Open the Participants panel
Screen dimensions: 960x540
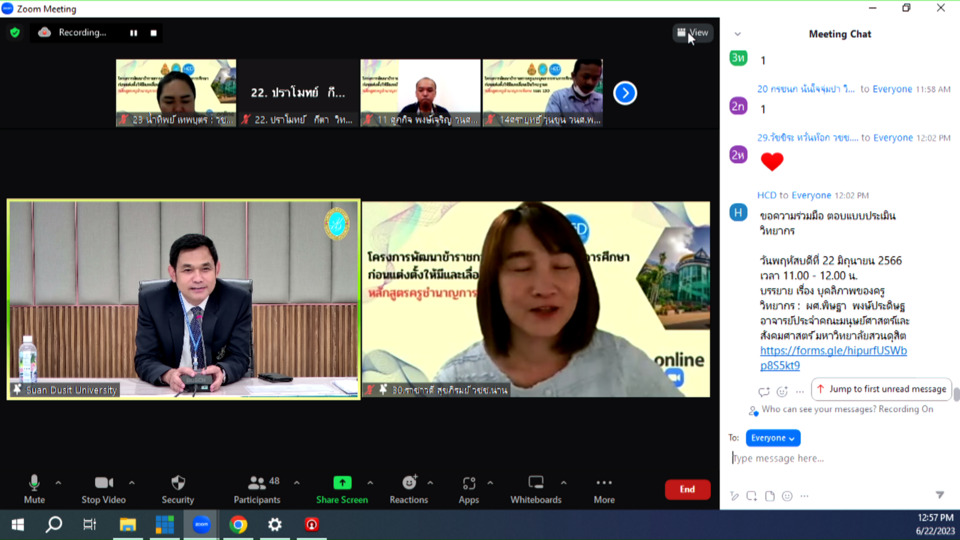pyautogui.click(x=257, y=489)
